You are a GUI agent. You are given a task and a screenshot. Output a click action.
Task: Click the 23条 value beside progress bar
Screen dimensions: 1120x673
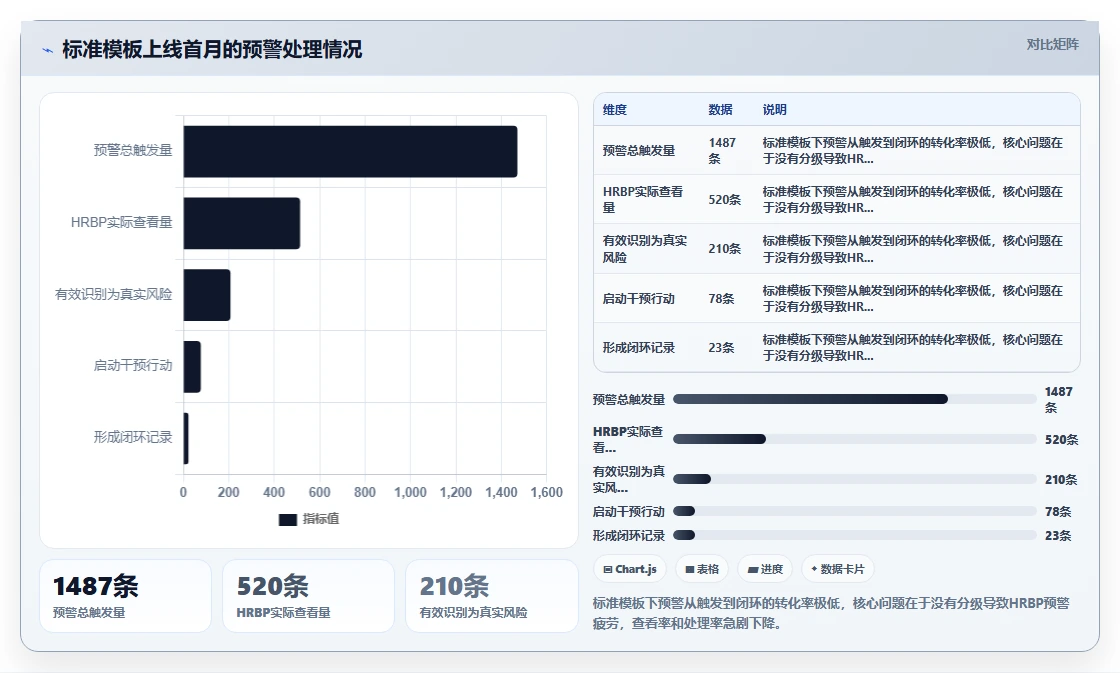click(1058, 536)
